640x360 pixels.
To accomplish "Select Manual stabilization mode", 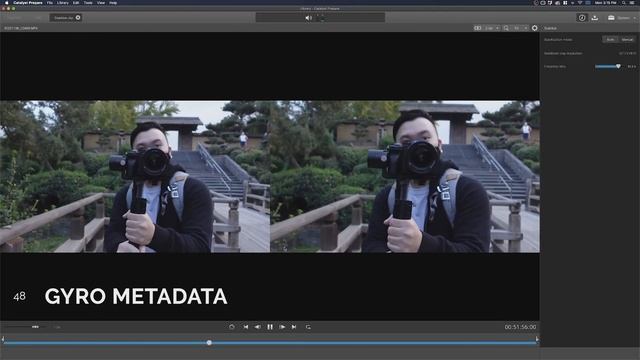I will tap(627, 40).
